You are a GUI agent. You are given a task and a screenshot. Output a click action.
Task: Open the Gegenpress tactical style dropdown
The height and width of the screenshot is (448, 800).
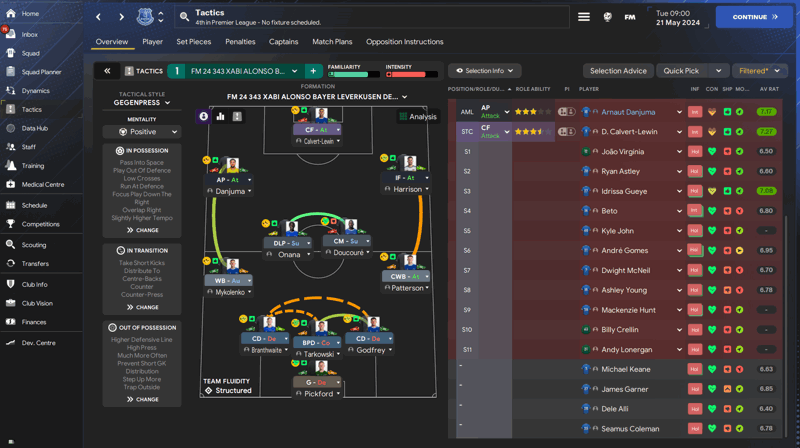pos(142,103)
